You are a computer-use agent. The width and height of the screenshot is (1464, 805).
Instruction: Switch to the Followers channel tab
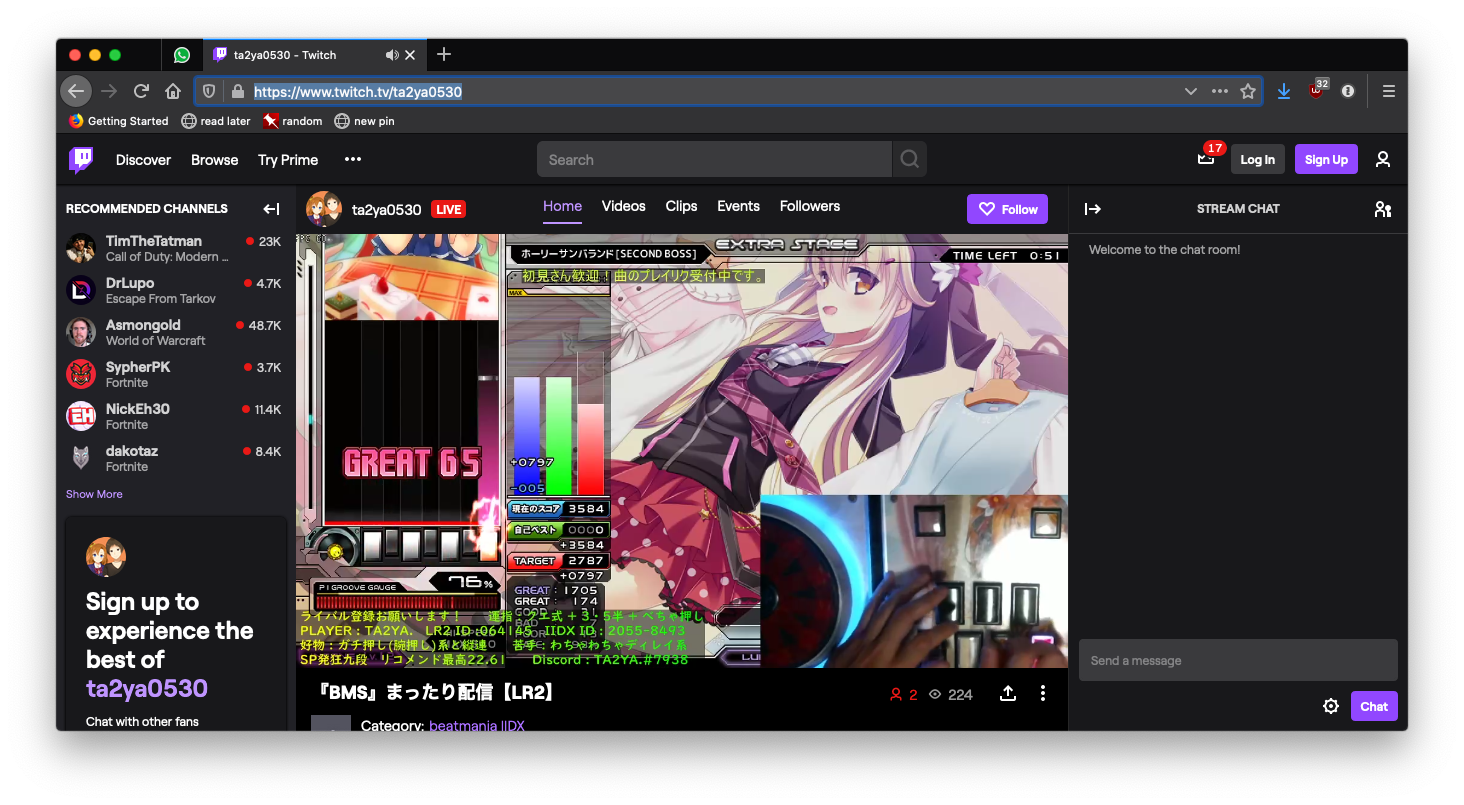click(810, 206)
